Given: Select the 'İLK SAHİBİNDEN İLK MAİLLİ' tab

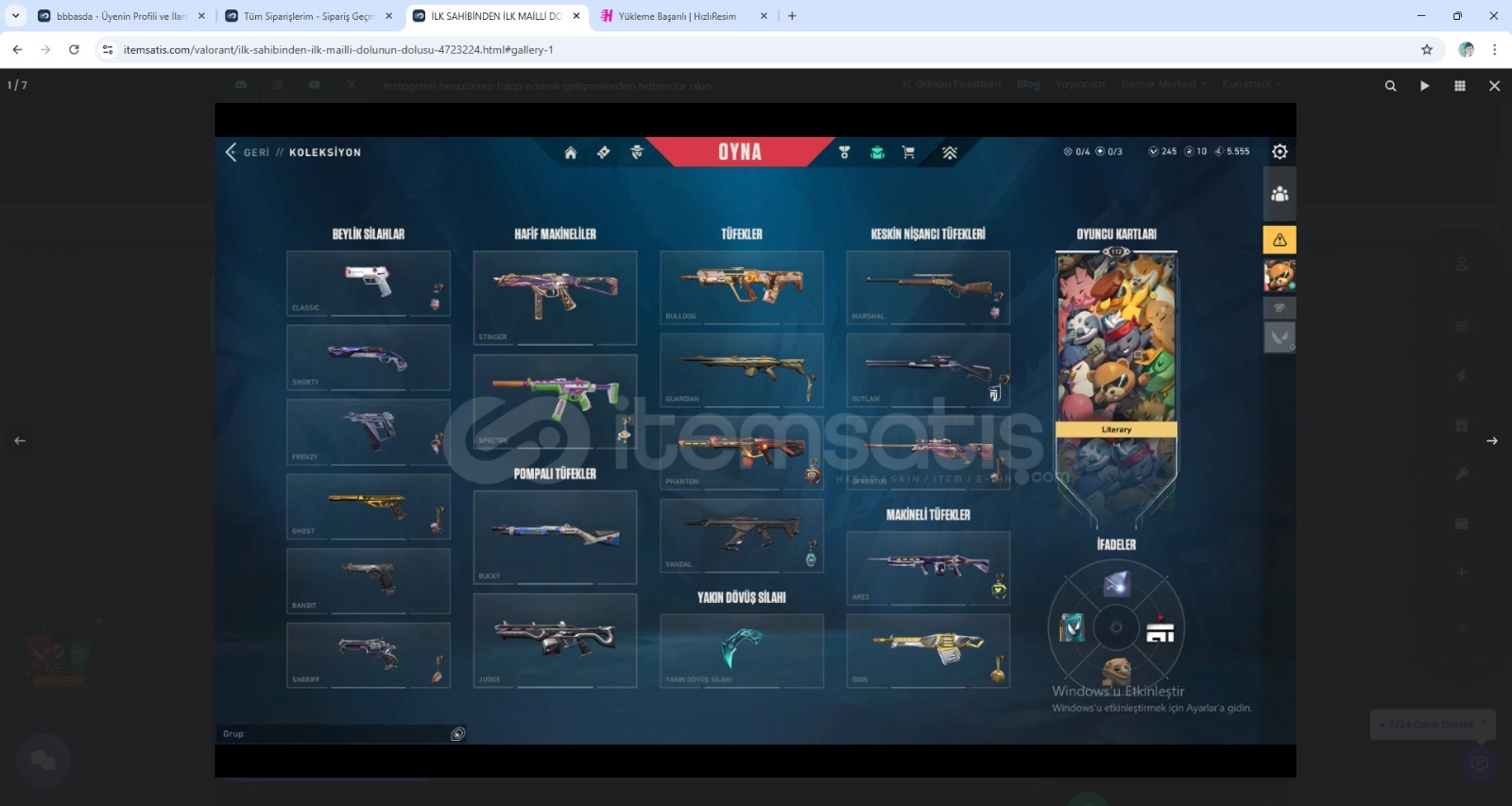Looking at the screenshot, I should click(x=495, y=16).
